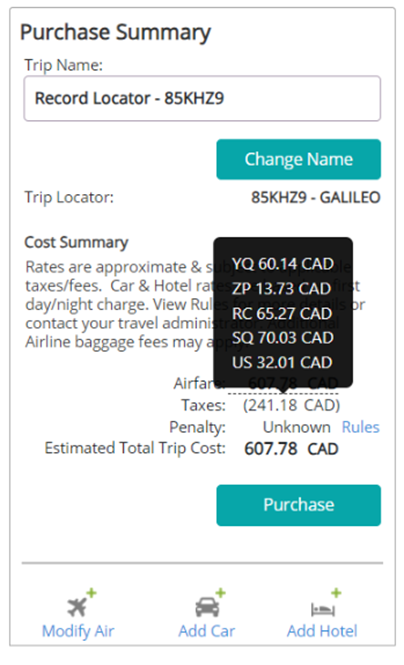
Task: Click the green plus beside the bed icon
Action: point(336,592)
